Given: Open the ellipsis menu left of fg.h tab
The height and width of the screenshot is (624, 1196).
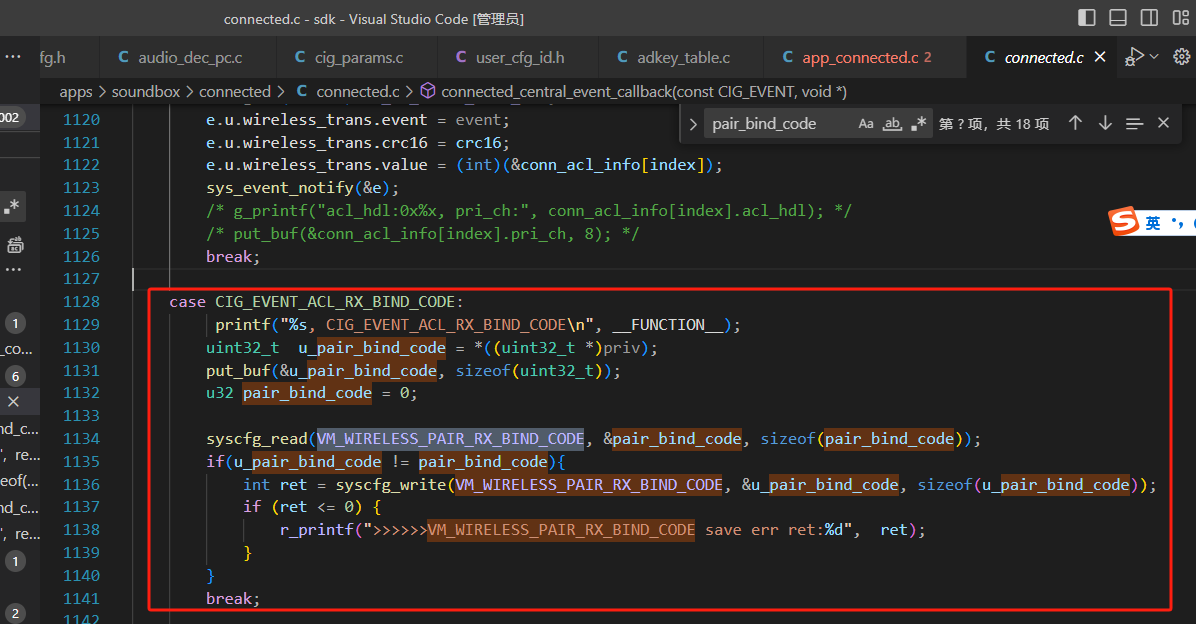Looking at the screenshot, I should pos(13,57).
